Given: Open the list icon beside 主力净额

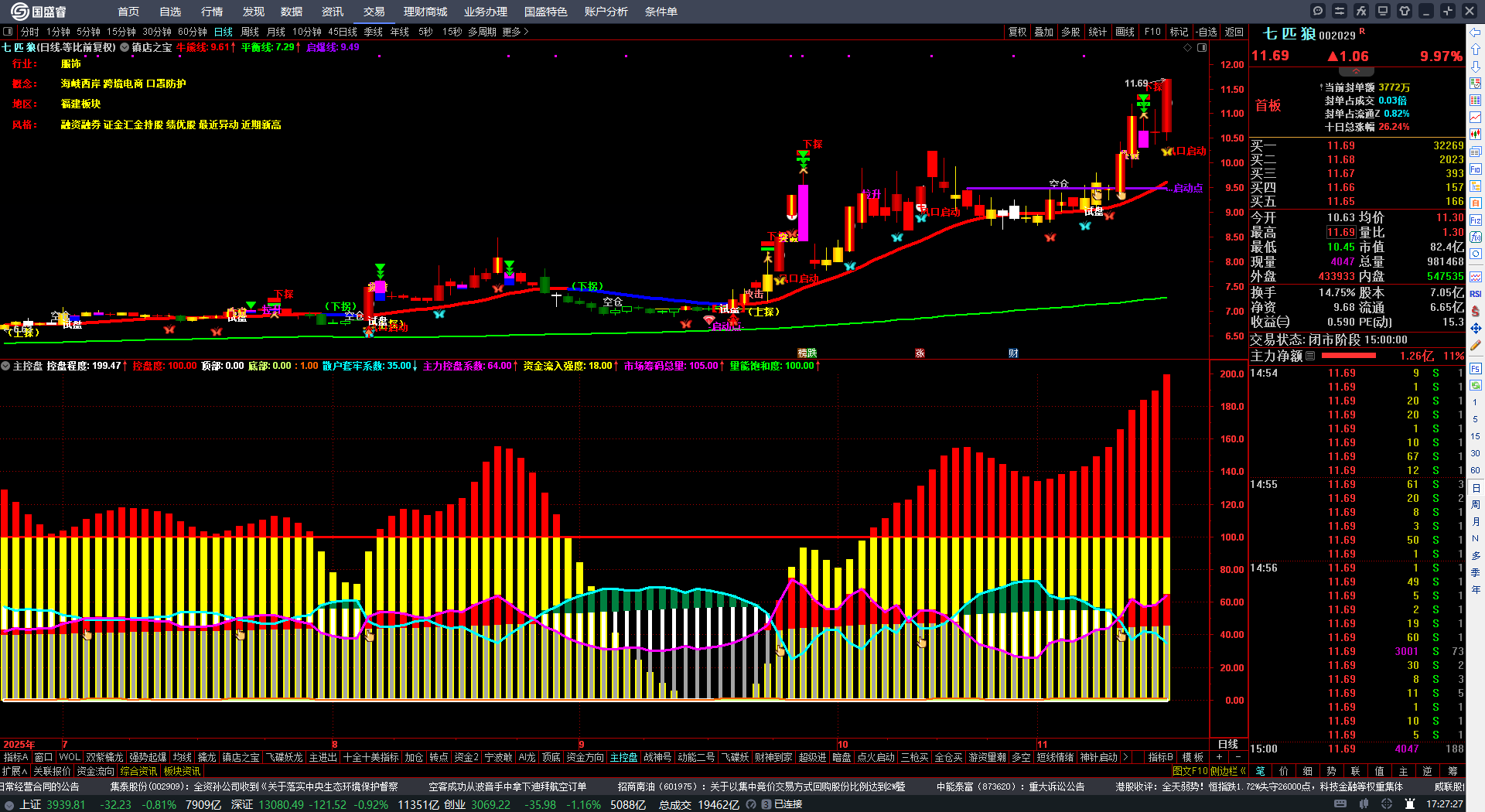Looking at the screenshot, I should point(1310,356).
